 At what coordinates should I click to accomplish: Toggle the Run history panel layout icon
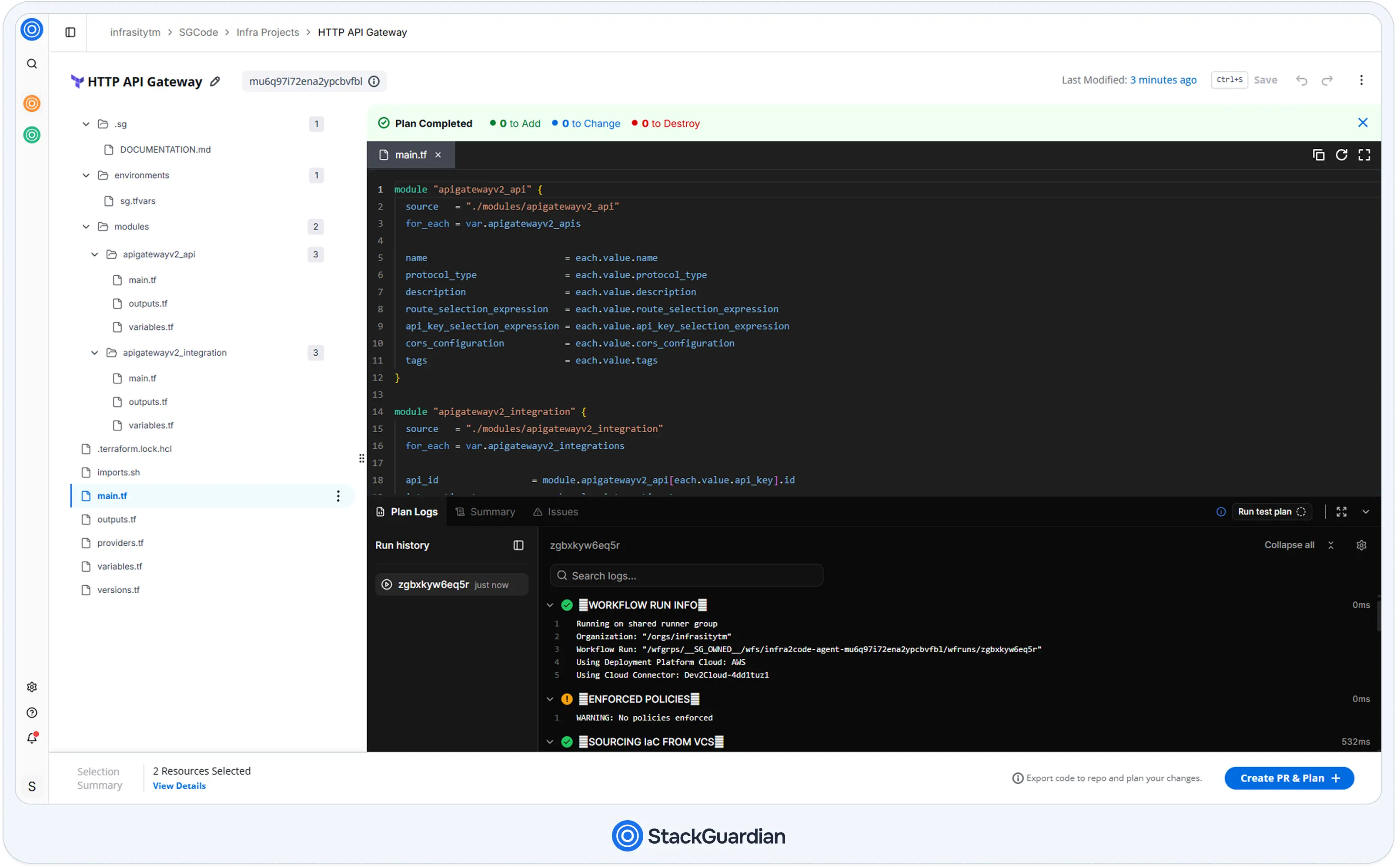click(518, 545)
